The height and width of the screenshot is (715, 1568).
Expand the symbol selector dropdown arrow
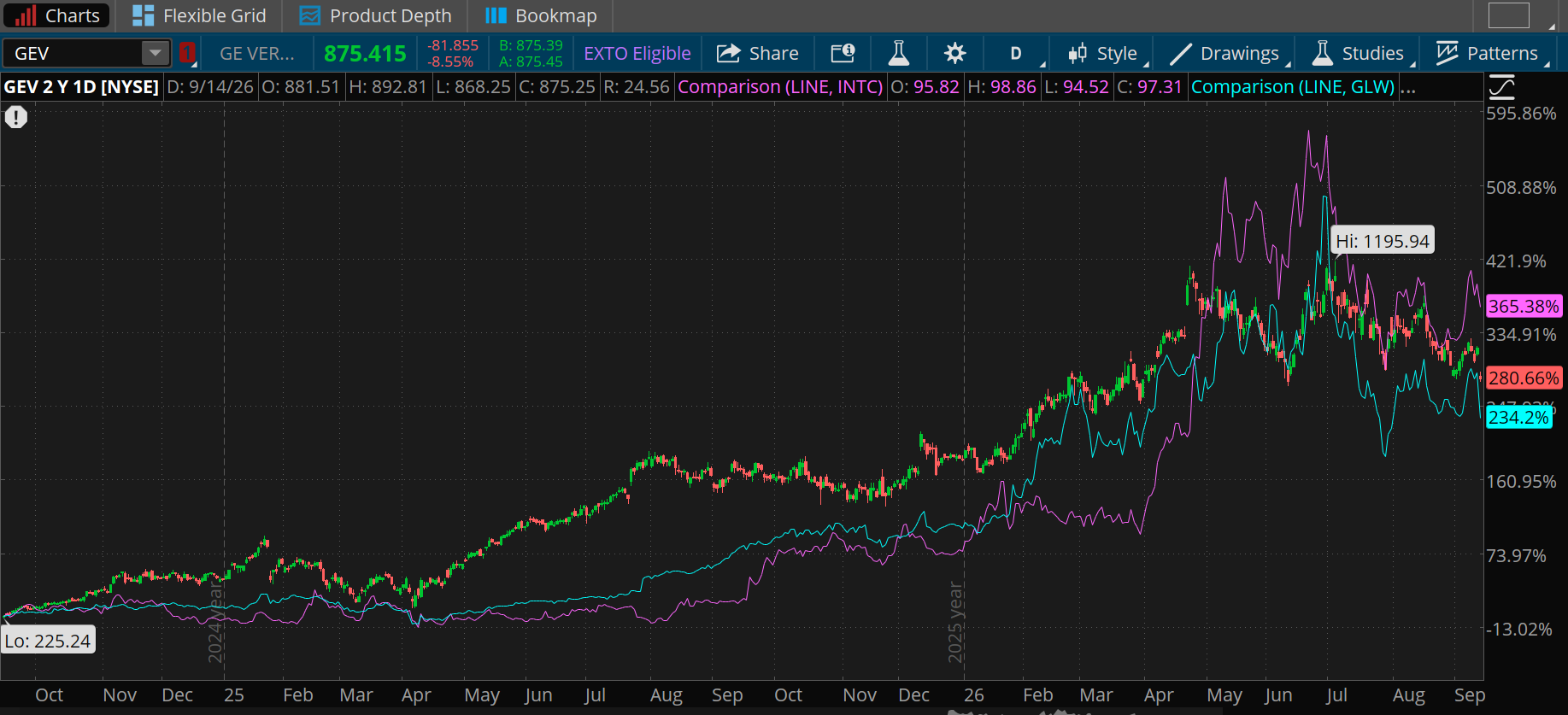coord(156,53)
